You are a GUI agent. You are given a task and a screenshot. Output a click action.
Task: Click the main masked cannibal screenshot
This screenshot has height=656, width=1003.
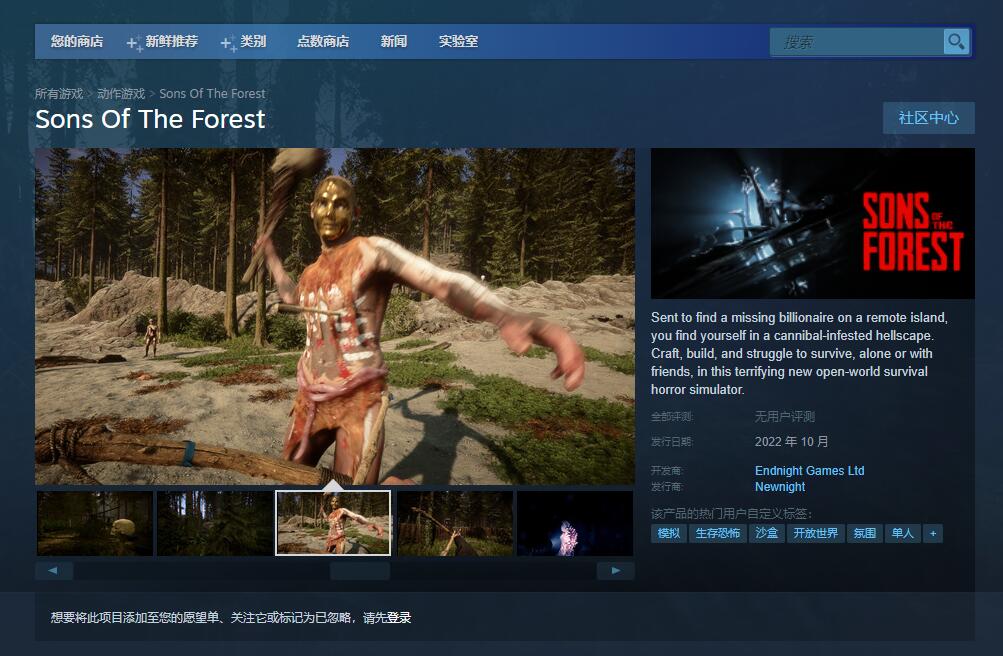click(335, 316)
